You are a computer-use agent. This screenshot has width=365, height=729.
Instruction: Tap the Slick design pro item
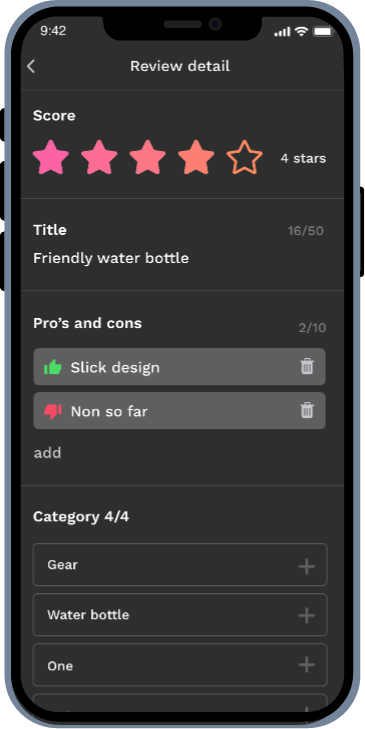pyautogui.click(x=179, y=366)
